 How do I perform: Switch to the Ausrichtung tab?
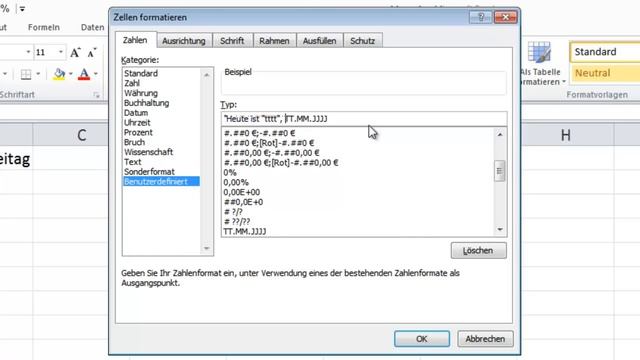(184, 41)
